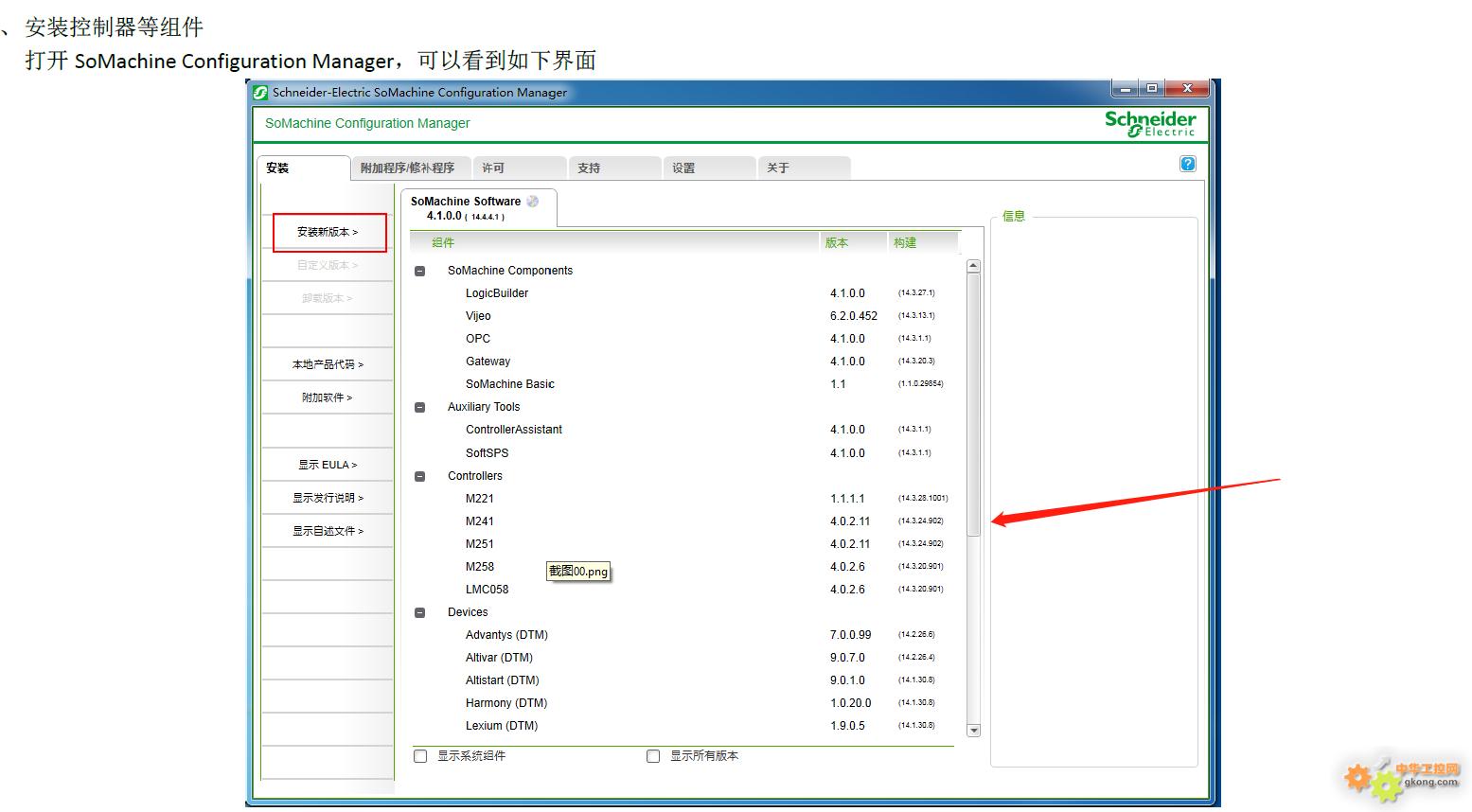Click the 卸载版本 button
This screenshot has width=1472, height=812.
click(x=328, y=298)
